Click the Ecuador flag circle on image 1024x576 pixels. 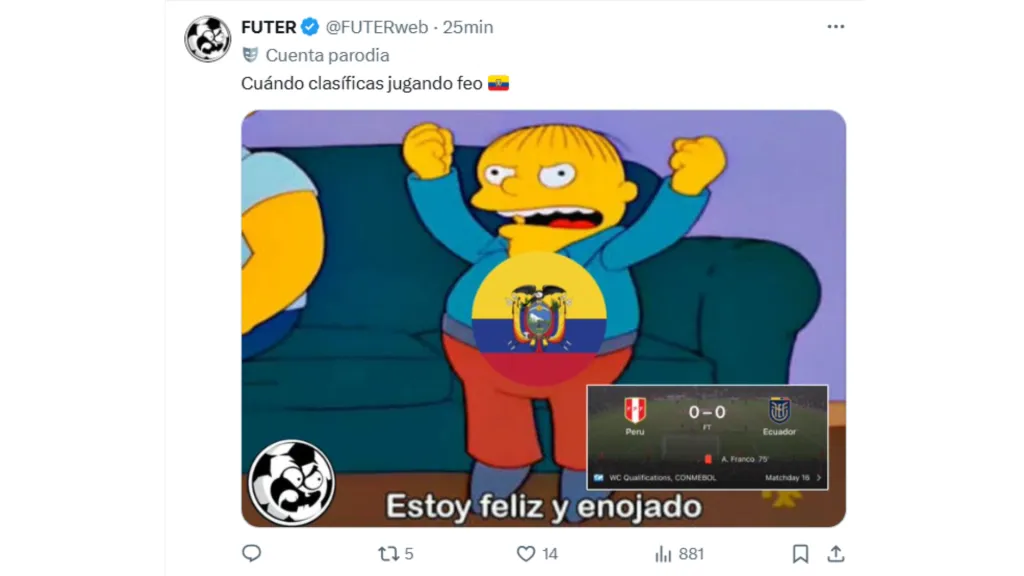click(x=539, y=318)
